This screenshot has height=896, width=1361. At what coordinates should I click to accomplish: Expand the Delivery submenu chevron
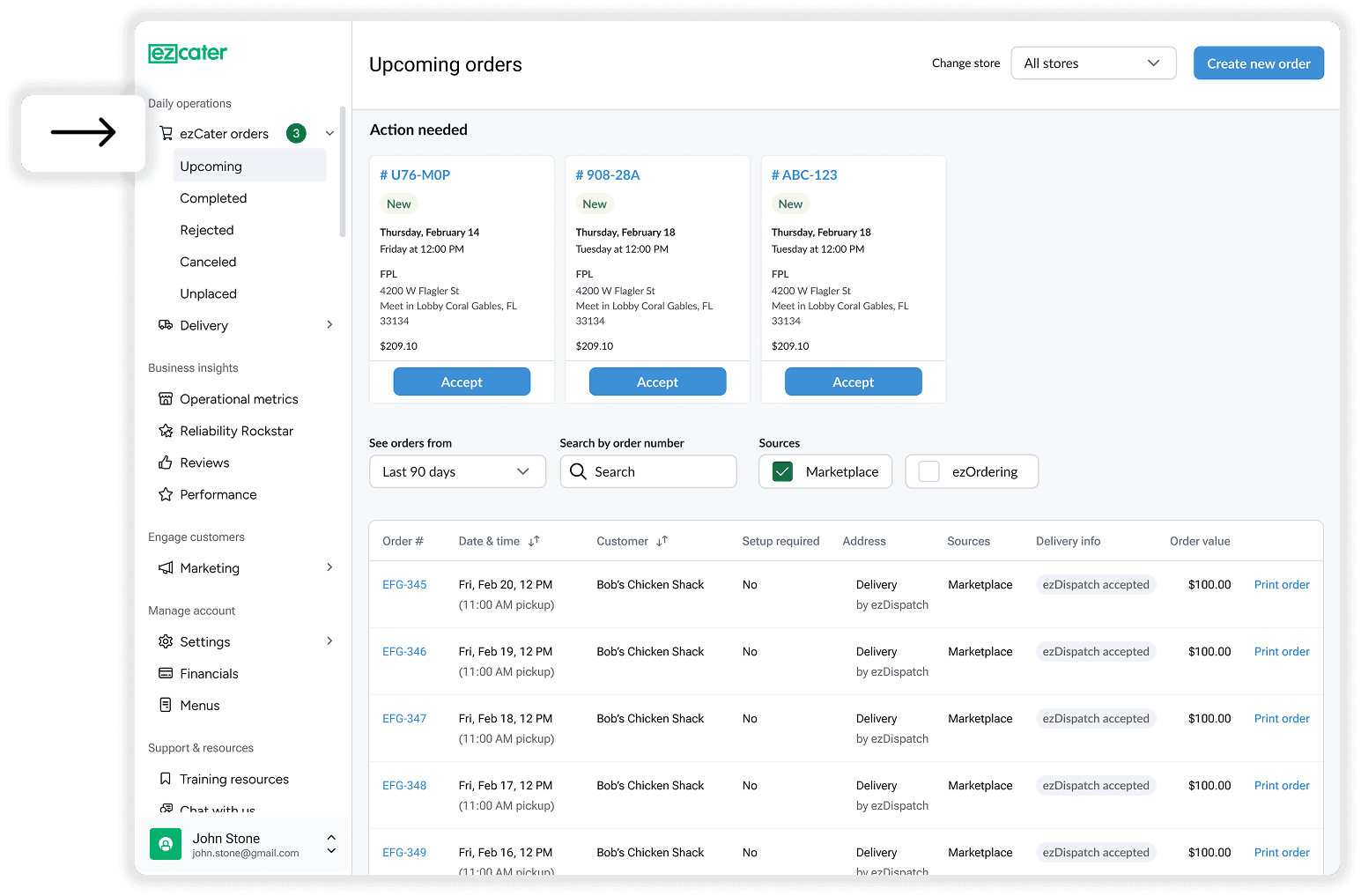pos(329,325)
